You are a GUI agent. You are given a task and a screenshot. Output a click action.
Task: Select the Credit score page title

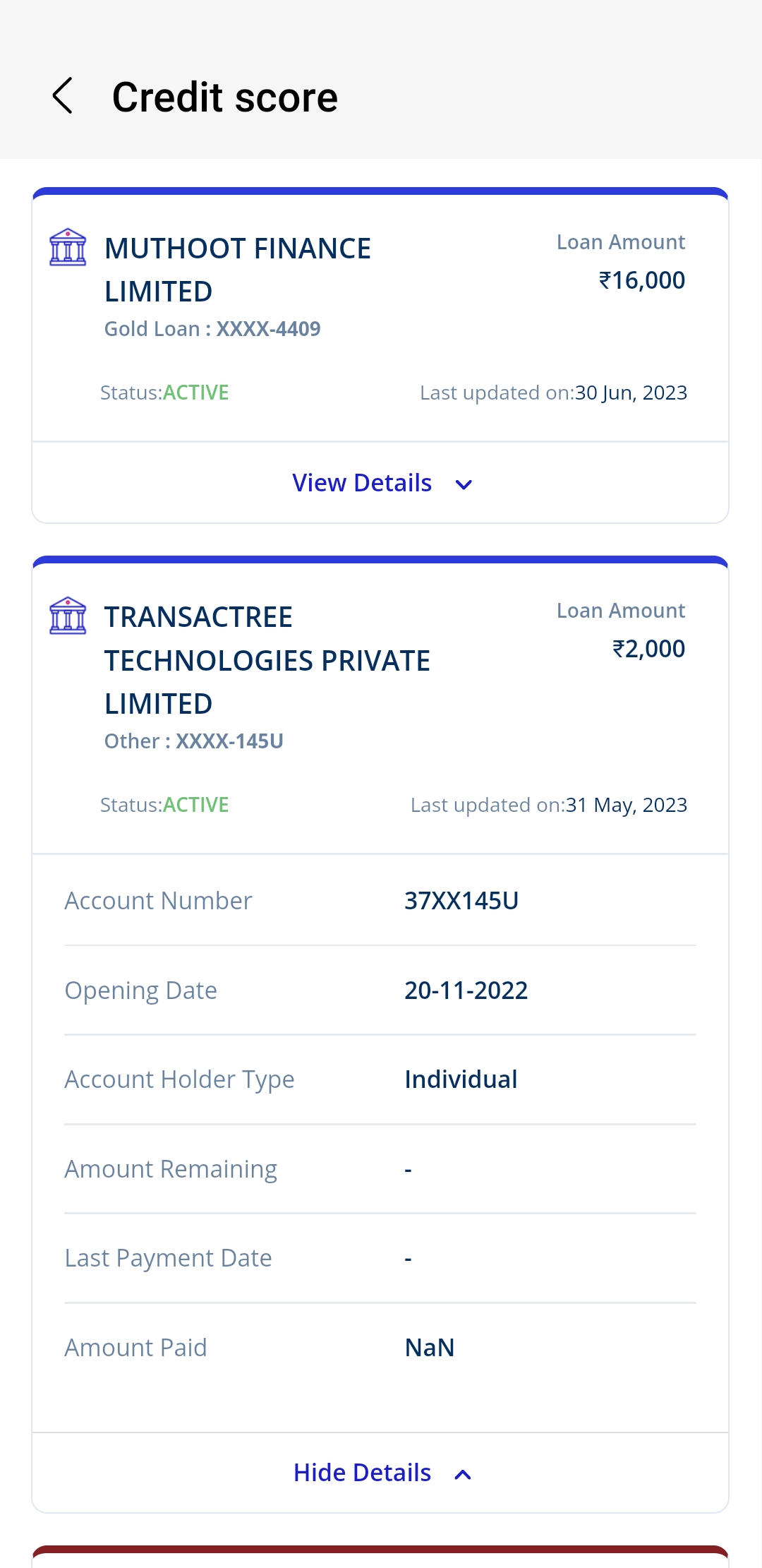point(225,97)
